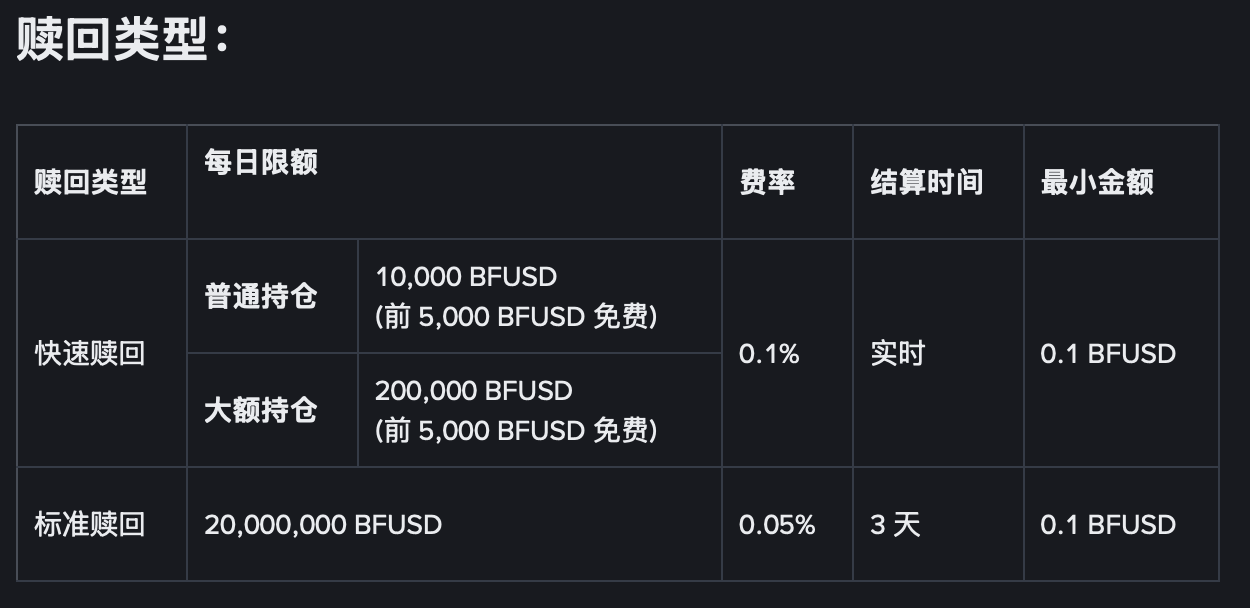Click the free-quota note under 200,000 BFUSD
The image size is (1250, 608).
click(x=516, y=431)
